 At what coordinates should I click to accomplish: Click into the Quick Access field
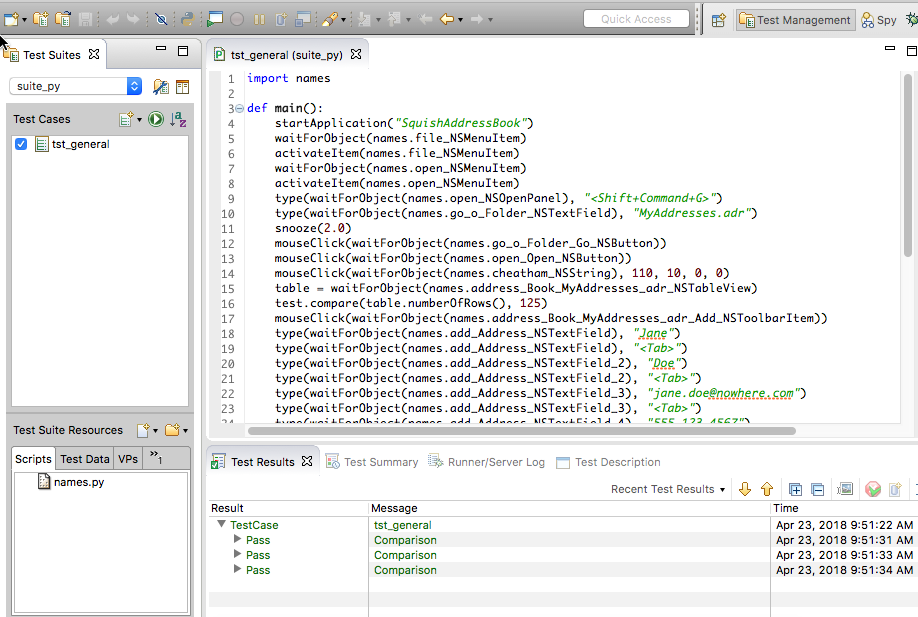[x=636, y=19]
